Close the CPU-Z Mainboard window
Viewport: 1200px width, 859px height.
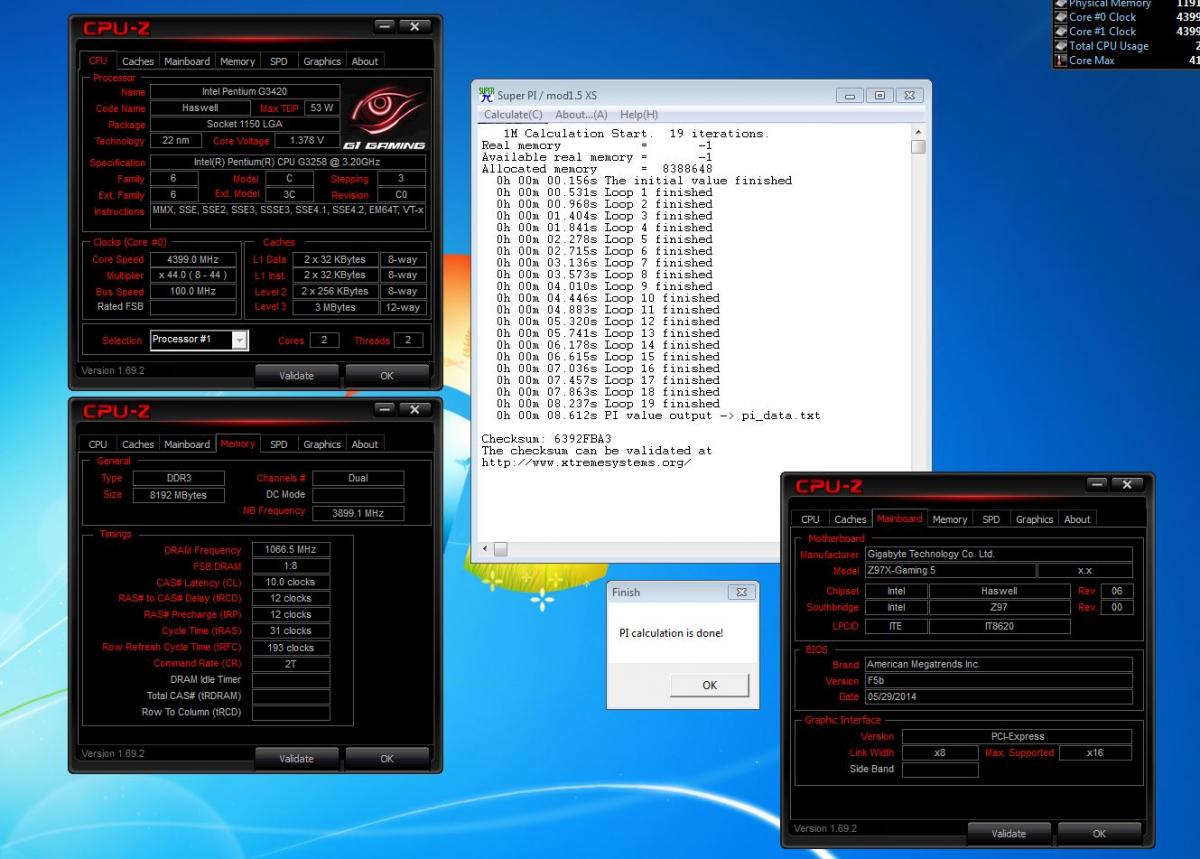(x=1127, y=484)
